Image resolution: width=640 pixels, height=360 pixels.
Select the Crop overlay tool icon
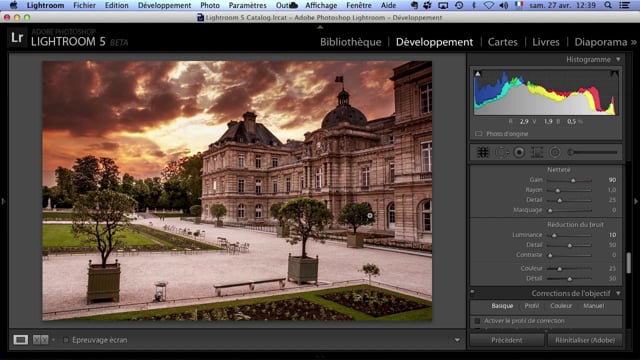483,152
